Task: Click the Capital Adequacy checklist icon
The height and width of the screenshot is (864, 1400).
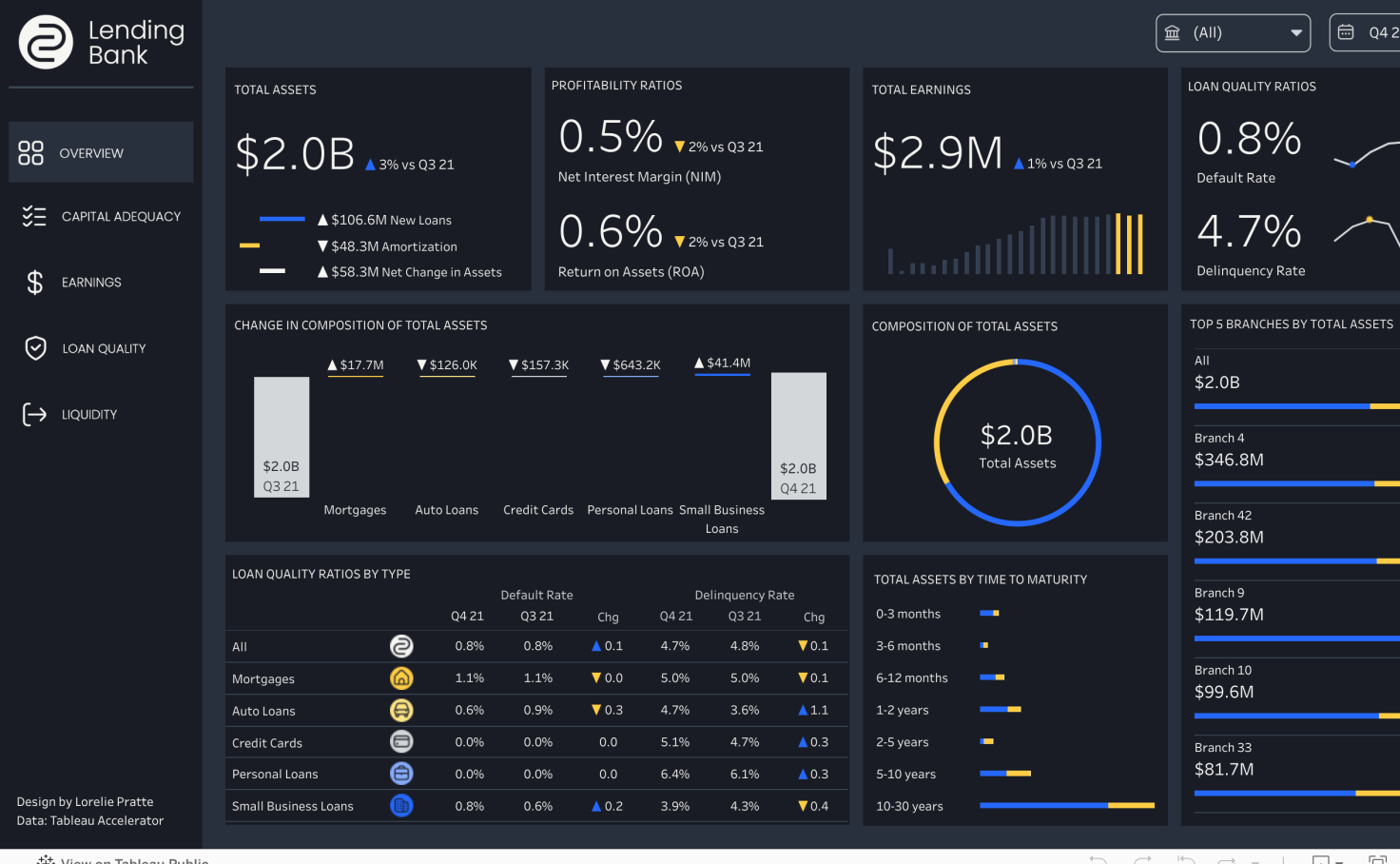Action: tap(34, 217)
